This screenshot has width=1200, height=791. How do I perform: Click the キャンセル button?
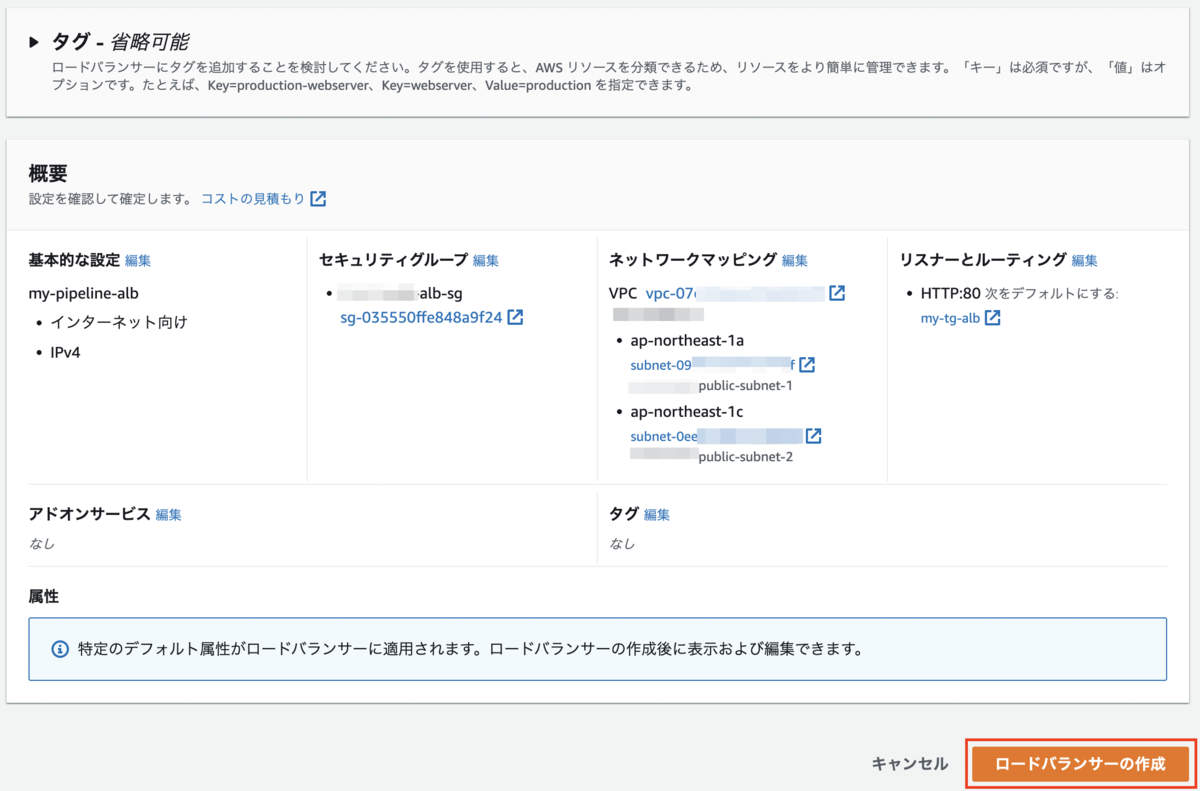click(x=910, y=764)
